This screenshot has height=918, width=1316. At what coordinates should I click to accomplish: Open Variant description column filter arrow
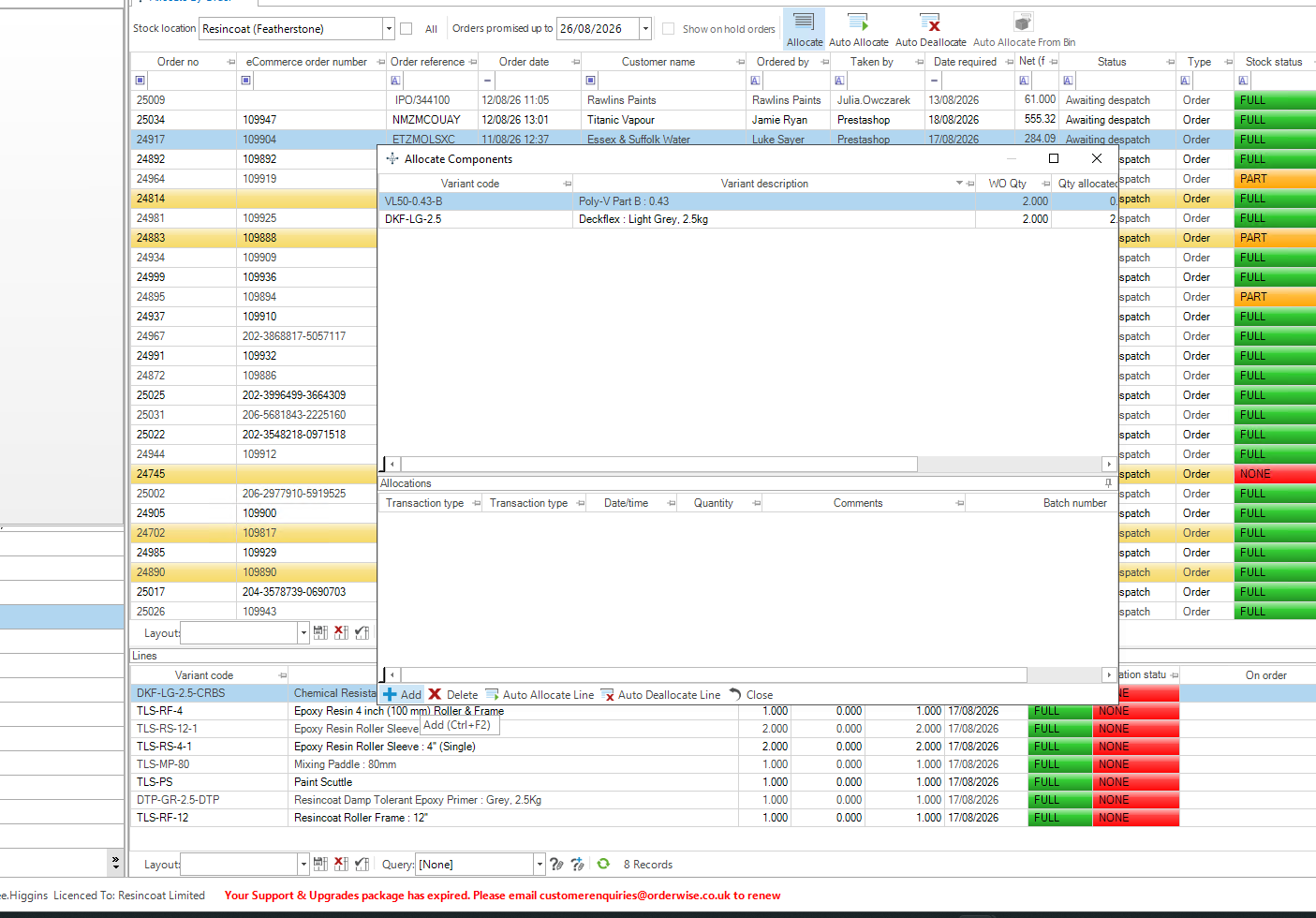[959, 184]
